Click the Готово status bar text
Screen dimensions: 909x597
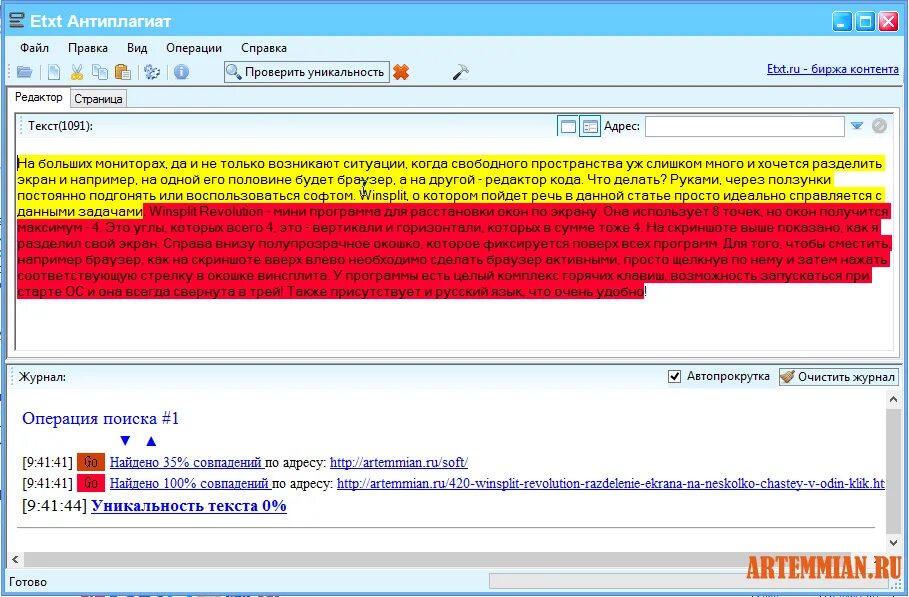(28, 582)
